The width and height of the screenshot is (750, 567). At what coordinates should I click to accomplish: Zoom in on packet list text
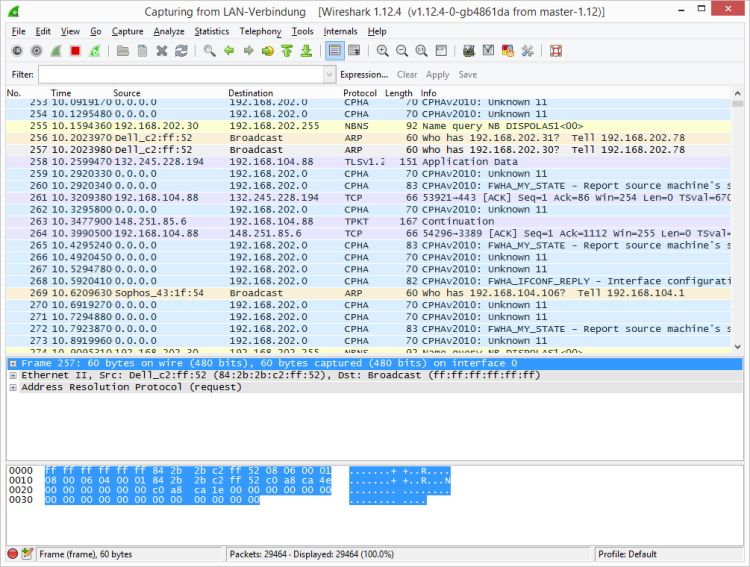coord(383,51)
